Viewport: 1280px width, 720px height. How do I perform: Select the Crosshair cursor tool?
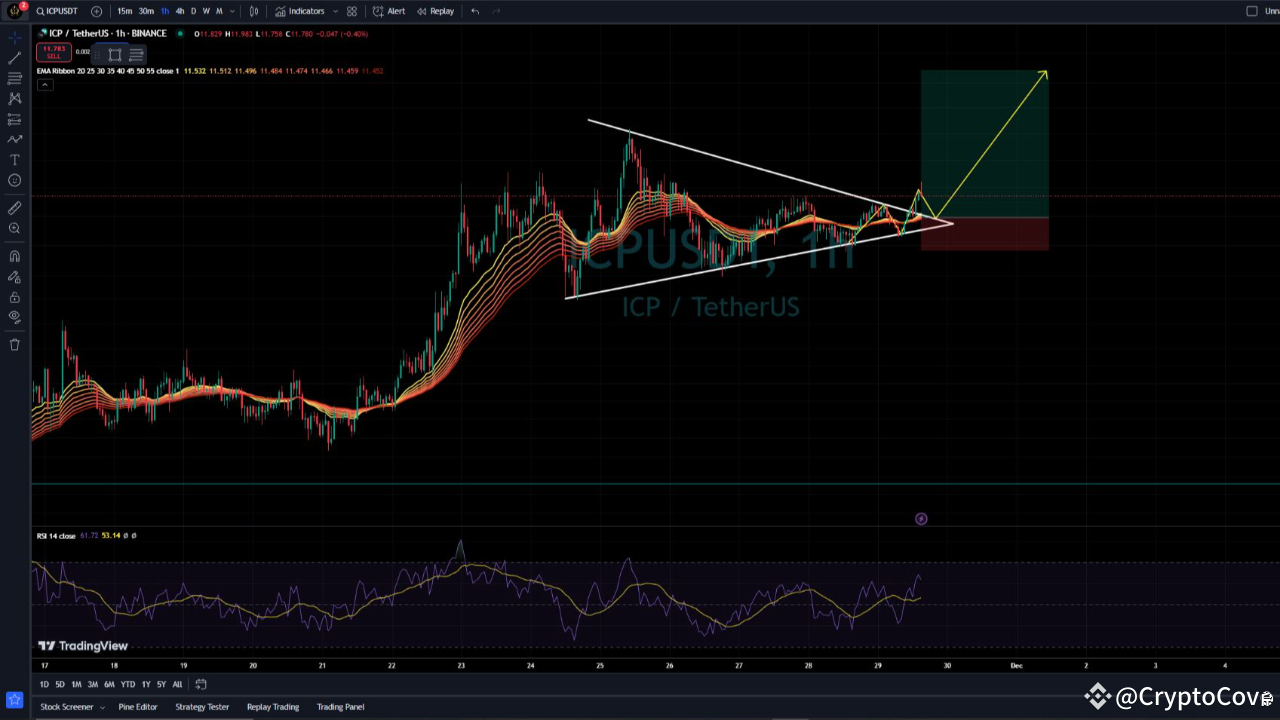pyautogui.click(x=14, y=37)
